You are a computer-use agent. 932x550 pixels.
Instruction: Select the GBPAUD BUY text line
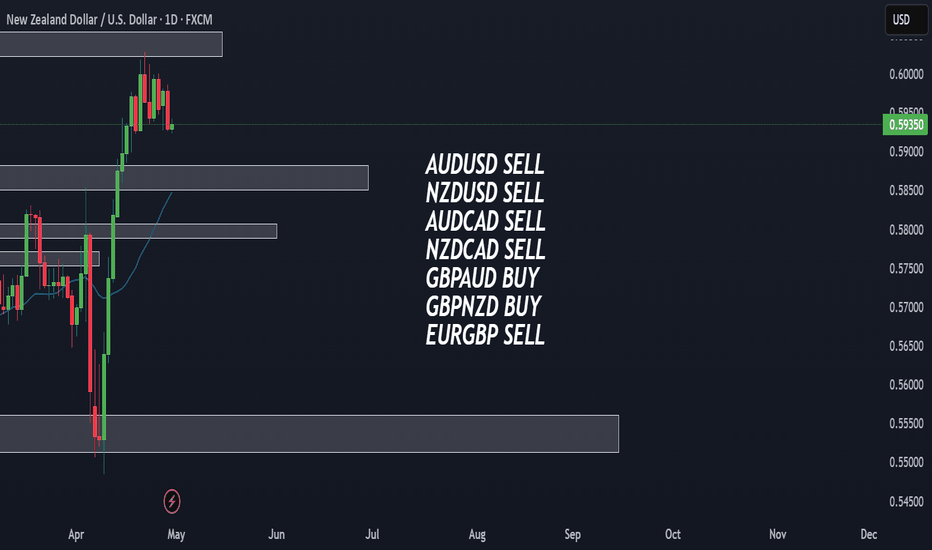(482, 278)
